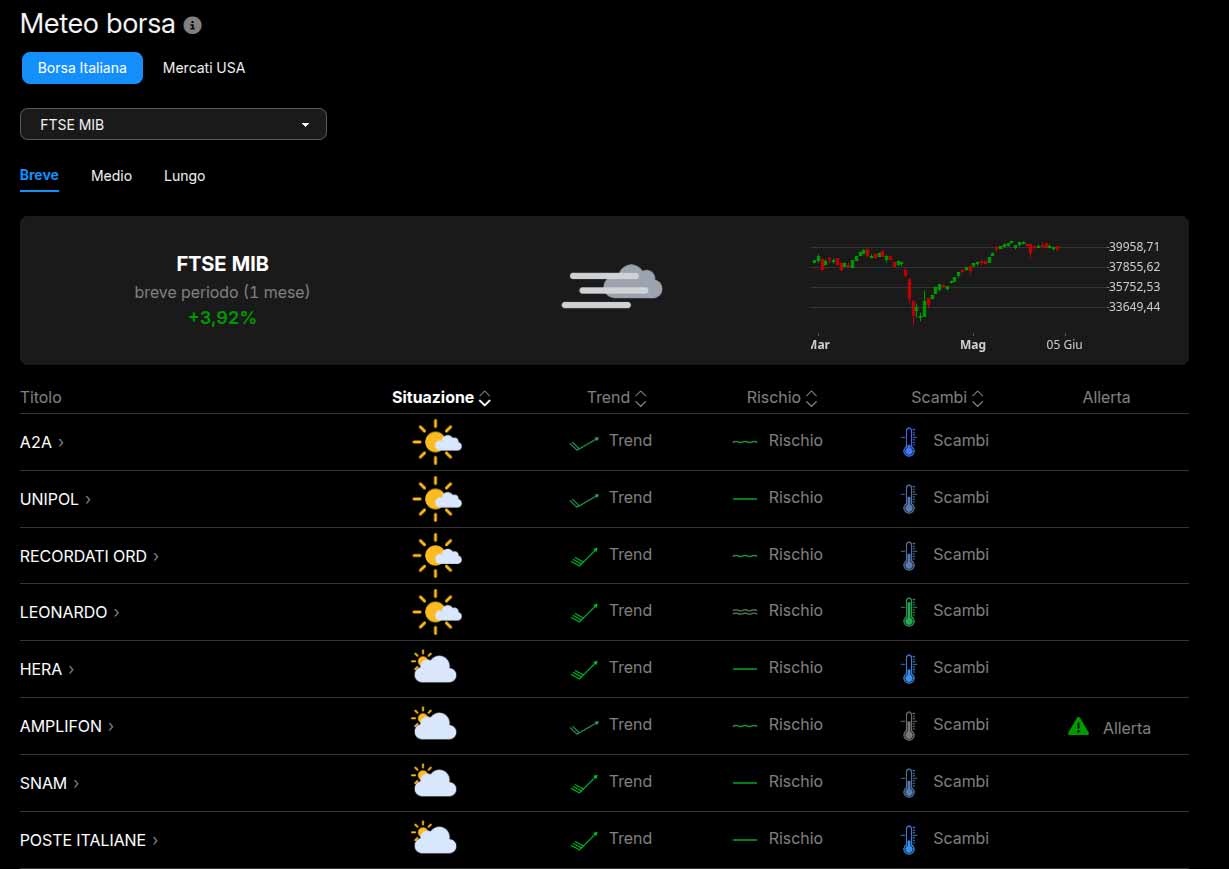Click the wavy risk icon for LEONARDO
1229x869 pixels.
click(x=745, y=611)
